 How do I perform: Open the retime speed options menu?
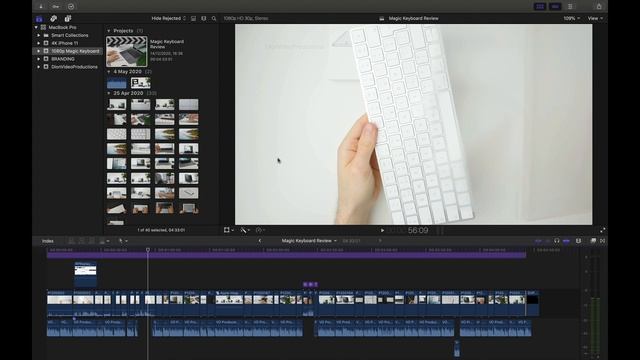point(260,230)
